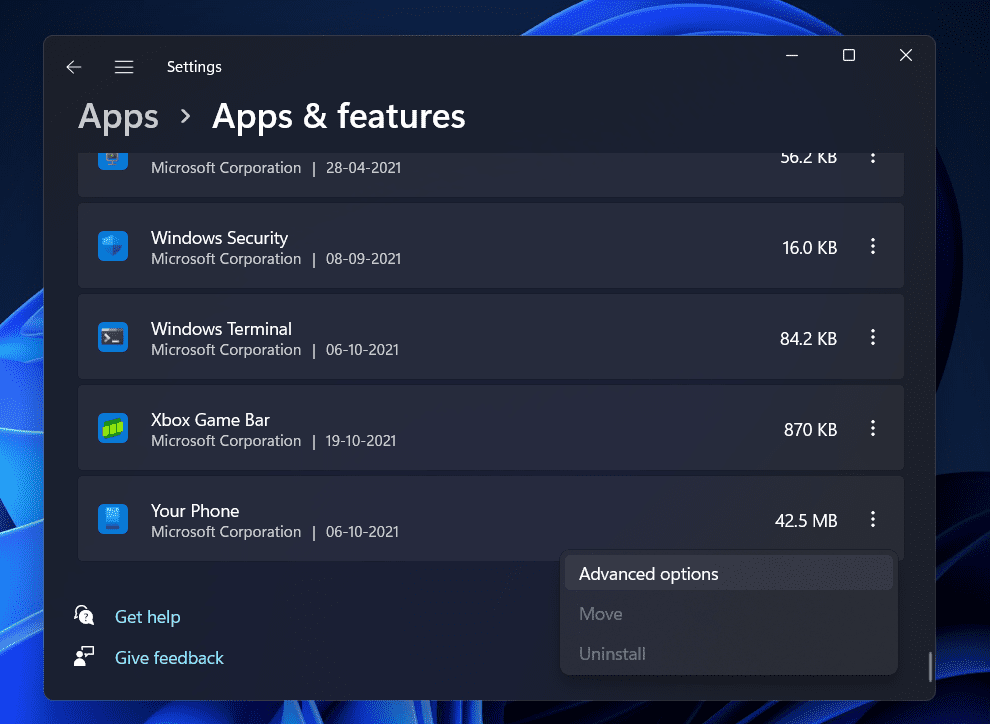This screenshot has height=724, width=990.
Task: Open the hamburger navigation menu
Action: 124,67
